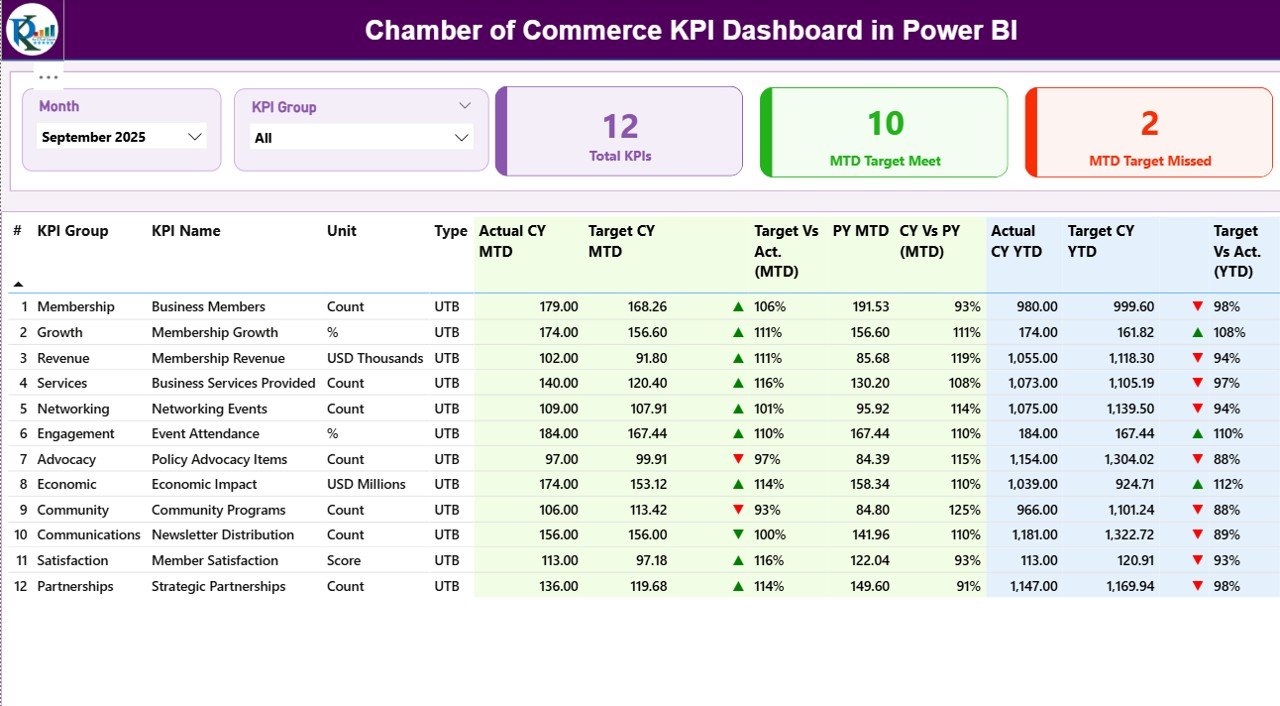Click the green up arrow on Membership Growth row
The image size is (1280, 706).
click(x=740, y=332)
